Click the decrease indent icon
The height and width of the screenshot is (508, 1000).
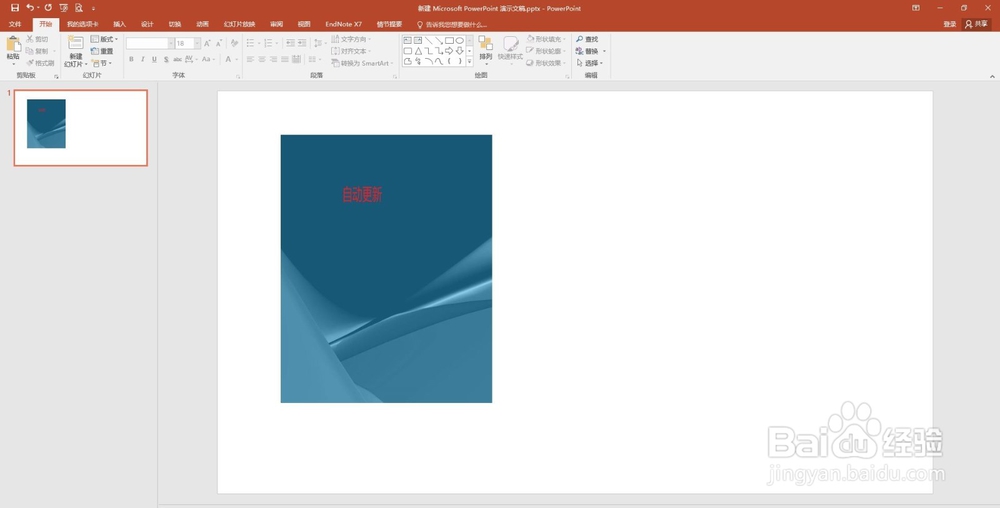290,43
